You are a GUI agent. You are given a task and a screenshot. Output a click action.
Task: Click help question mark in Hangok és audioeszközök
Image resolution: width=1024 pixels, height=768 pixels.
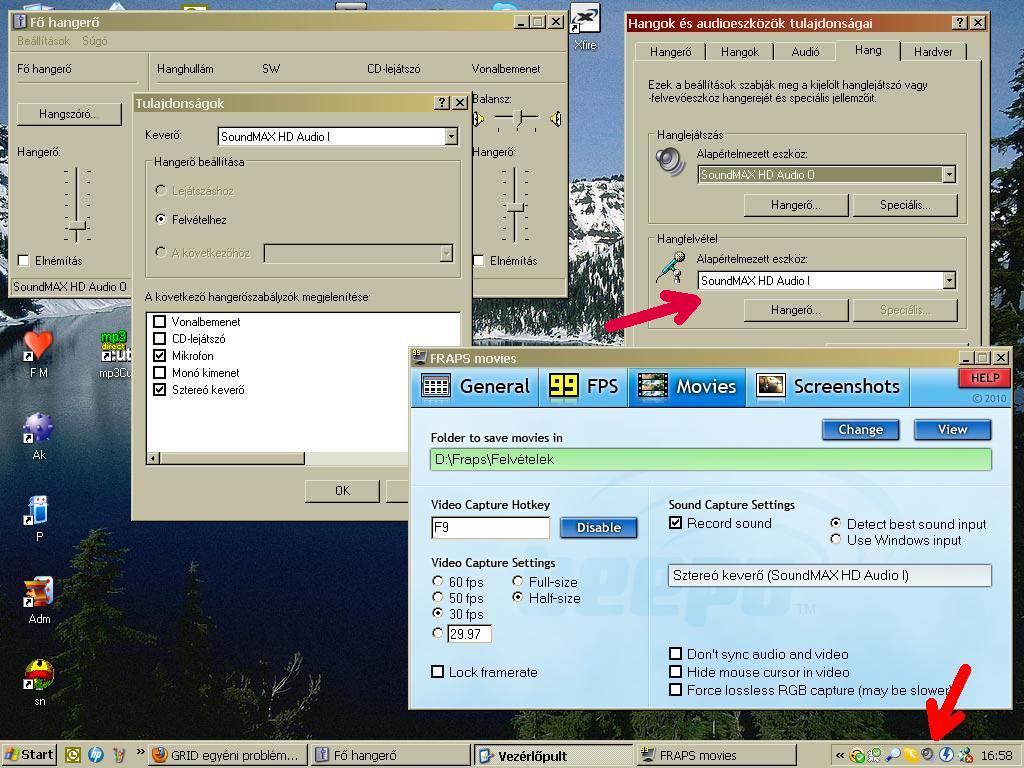pyautogui.click(x=959, y=23)
